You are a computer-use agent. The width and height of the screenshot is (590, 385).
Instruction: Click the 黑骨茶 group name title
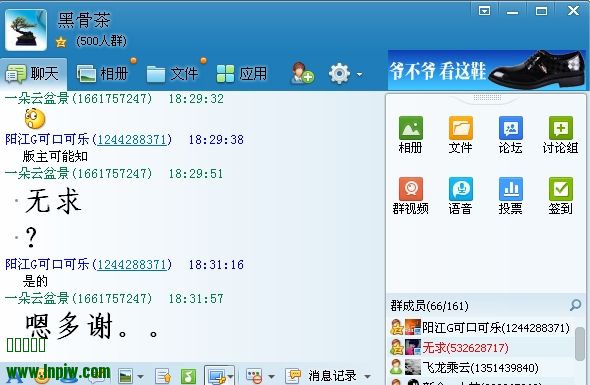coord(84,20)
